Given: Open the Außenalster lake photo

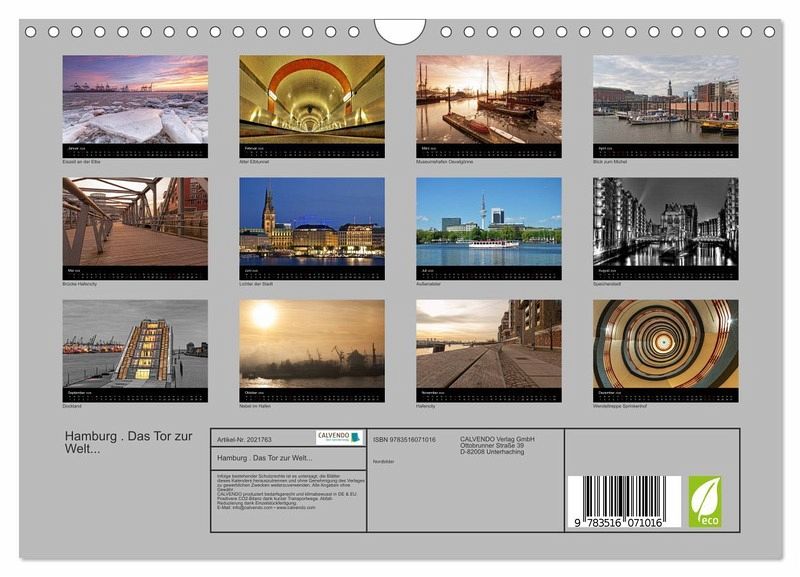Looking at the screenshot, I should 489,222.
